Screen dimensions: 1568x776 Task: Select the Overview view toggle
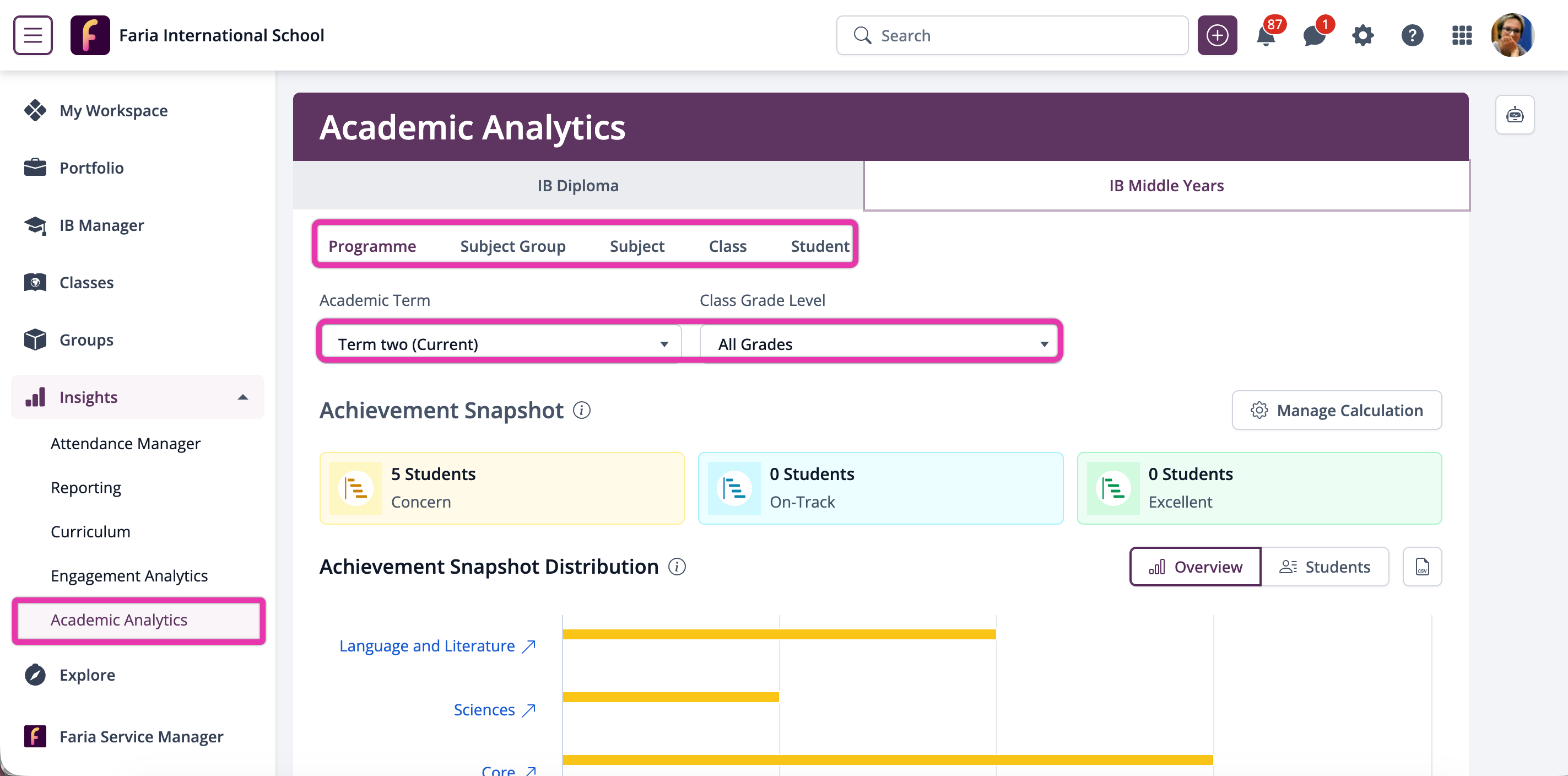click(x=1194, y=567)
